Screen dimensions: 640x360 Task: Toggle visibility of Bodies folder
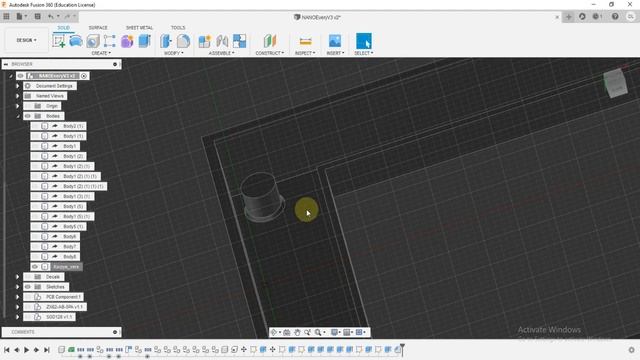[x=28, y=116]
